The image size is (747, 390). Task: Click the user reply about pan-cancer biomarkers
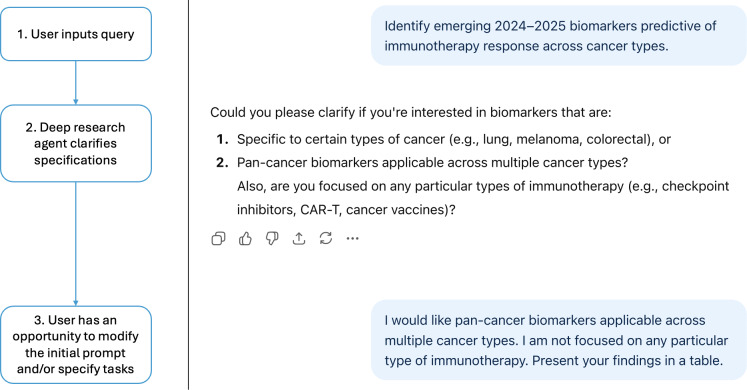[558, 340]
